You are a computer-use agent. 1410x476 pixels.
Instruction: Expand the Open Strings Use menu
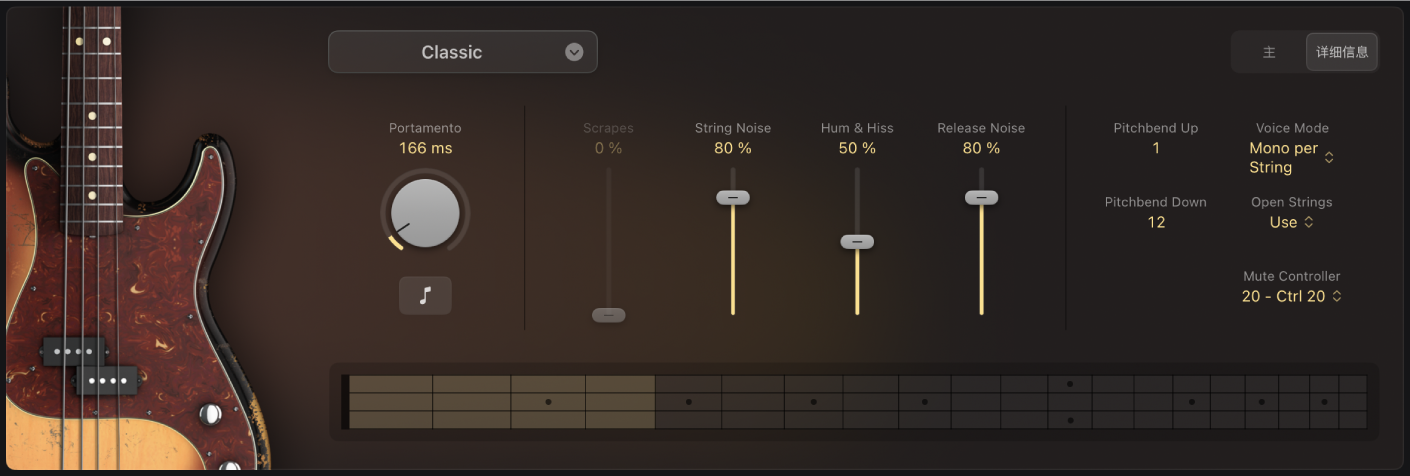1292,222
